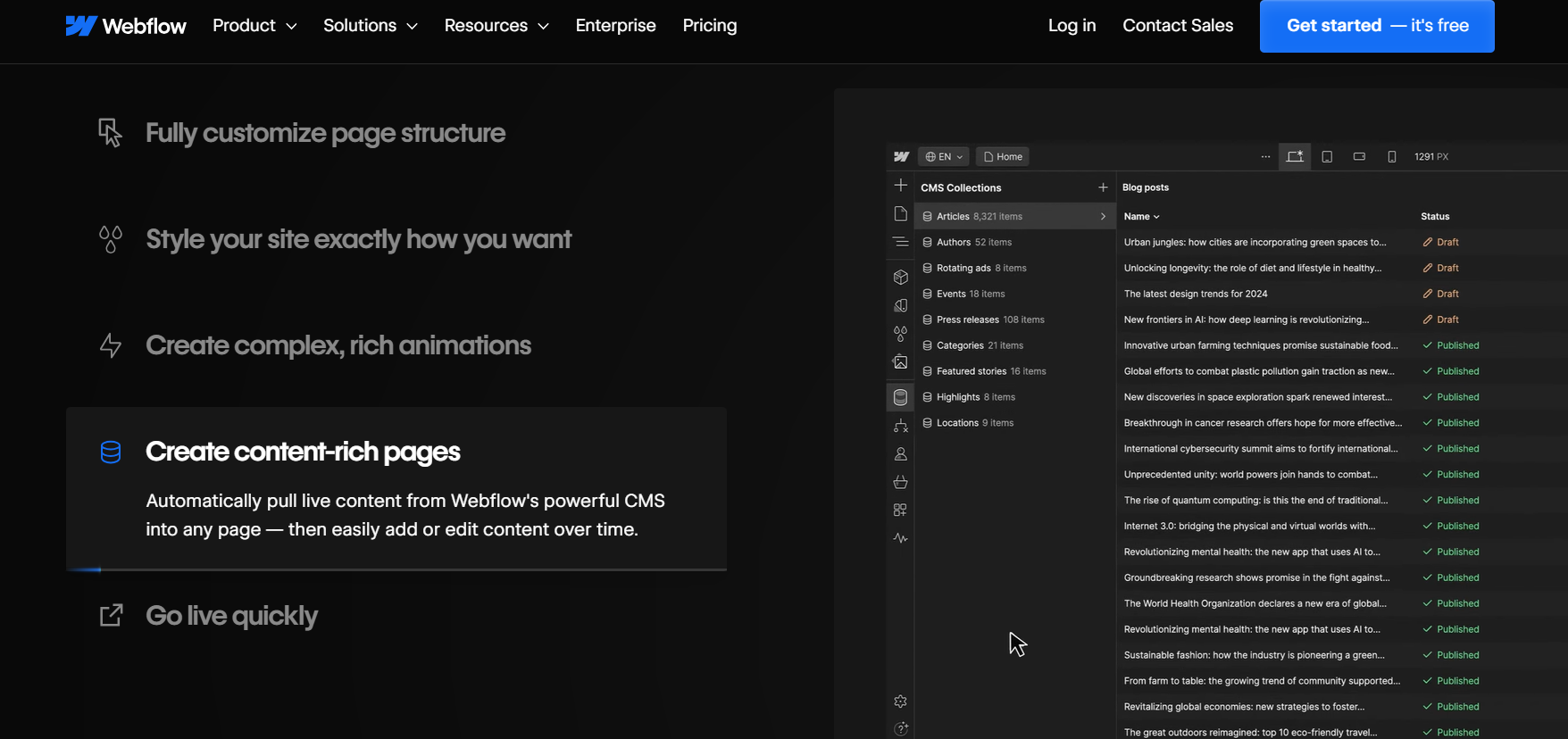Open the activity pulse icon in sidebar

click(x=900, y=538)
